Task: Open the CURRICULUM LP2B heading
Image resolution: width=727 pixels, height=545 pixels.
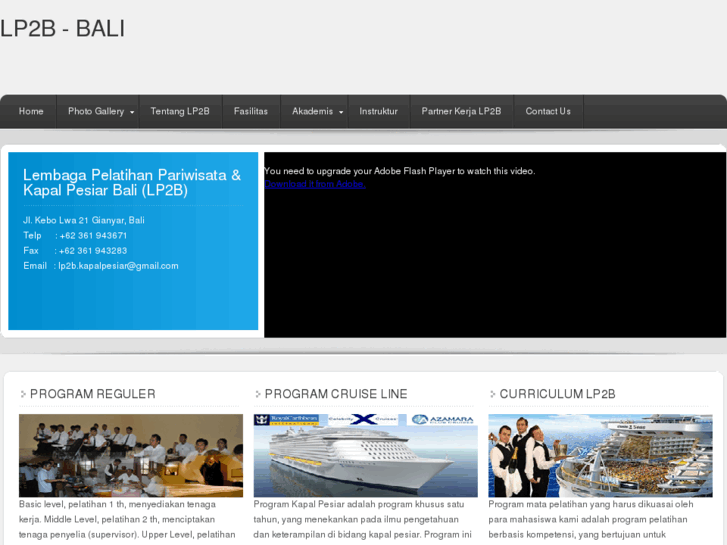Action: pyautogui.click(x=557, y=394)
